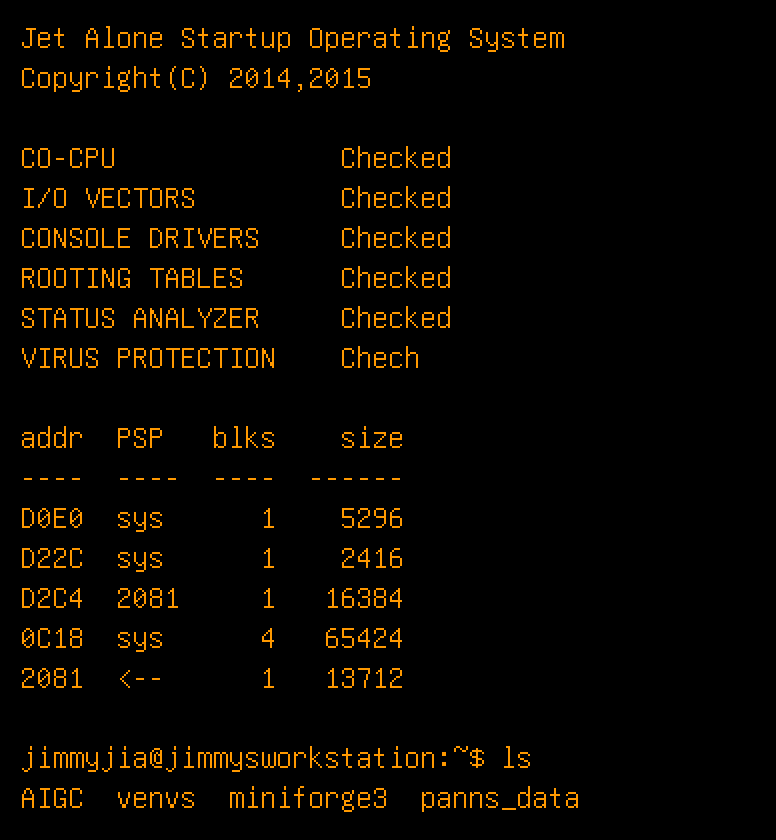Click 'sys' in the 0C18 row

tap(140, 641)
